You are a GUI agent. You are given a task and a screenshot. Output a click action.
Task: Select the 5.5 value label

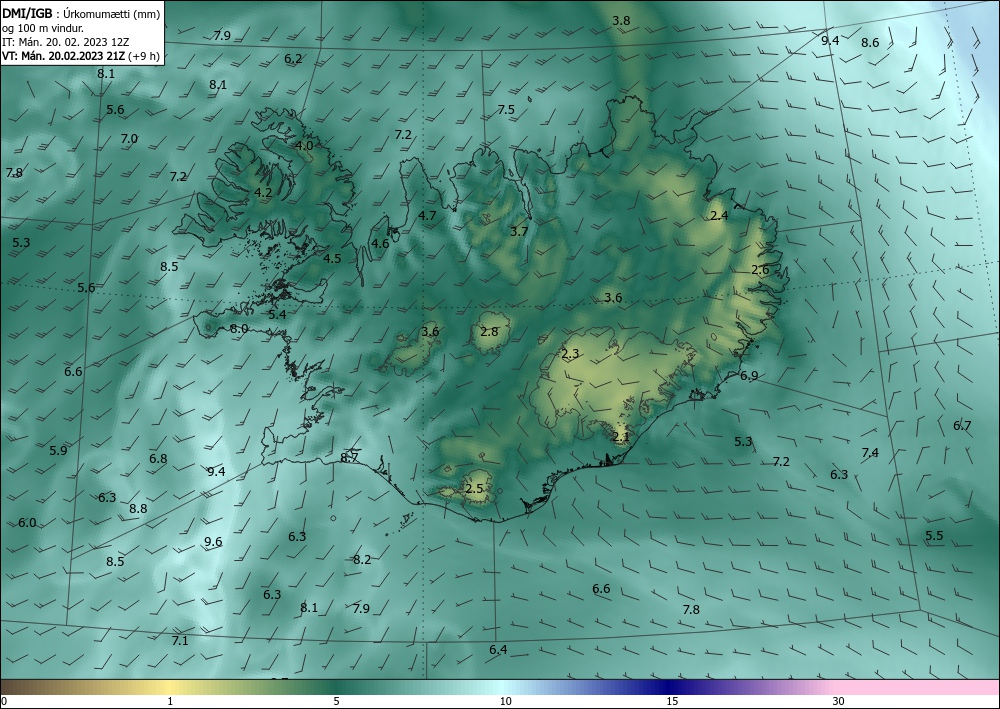(x=934, y=536)
